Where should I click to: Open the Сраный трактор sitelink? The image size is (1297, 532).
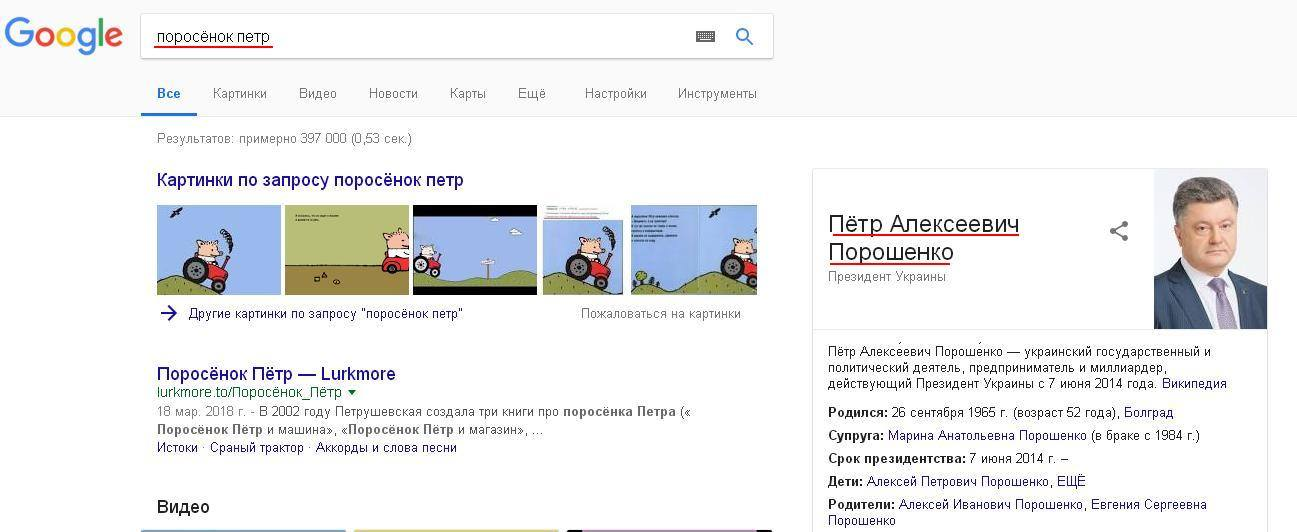pyautogui.click(x=257, y=447)
